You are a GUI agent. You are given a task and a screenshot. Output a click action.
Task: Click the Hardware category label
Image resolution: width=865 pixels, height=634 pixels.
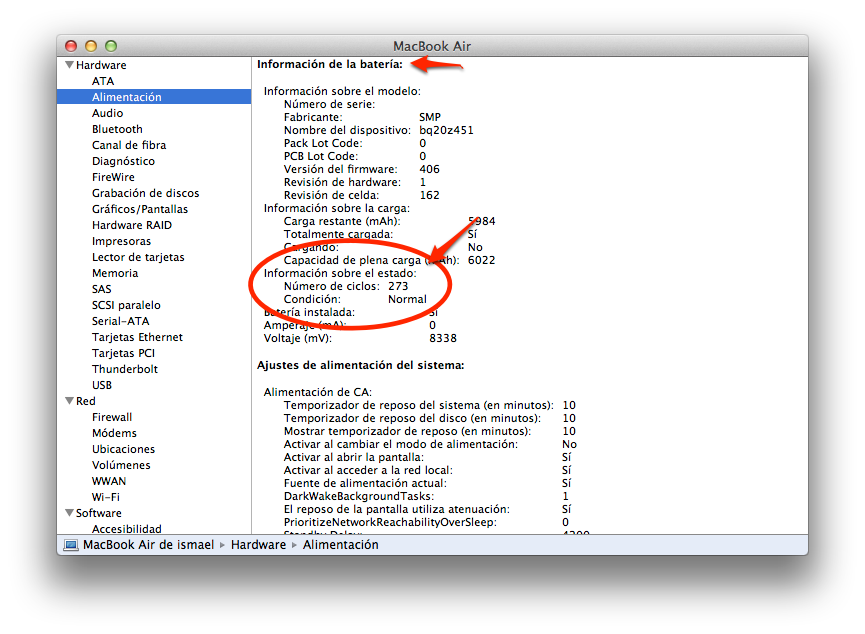point(101,65)
